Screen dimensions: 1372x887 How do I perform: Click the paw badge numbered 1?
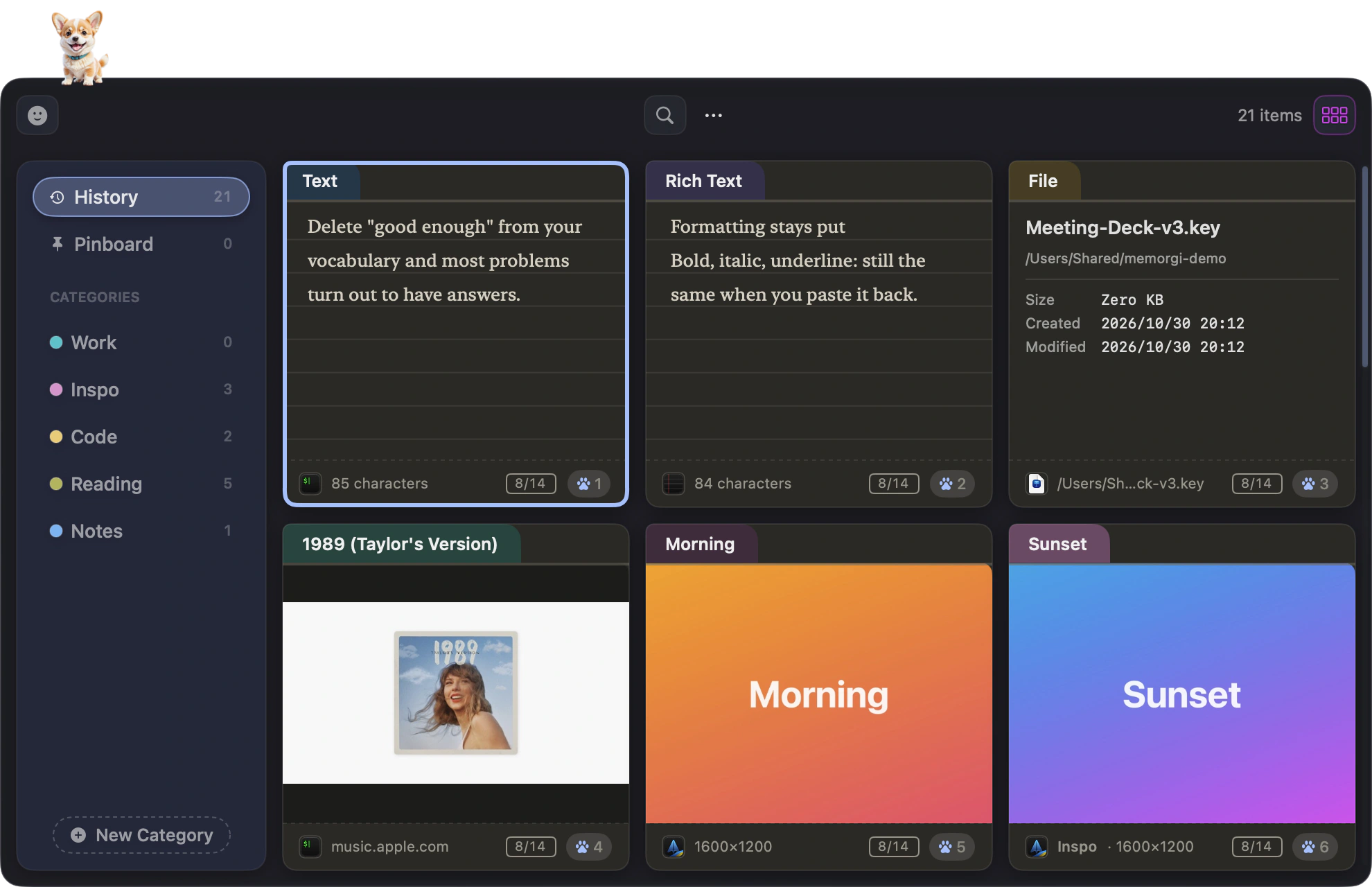590,484
